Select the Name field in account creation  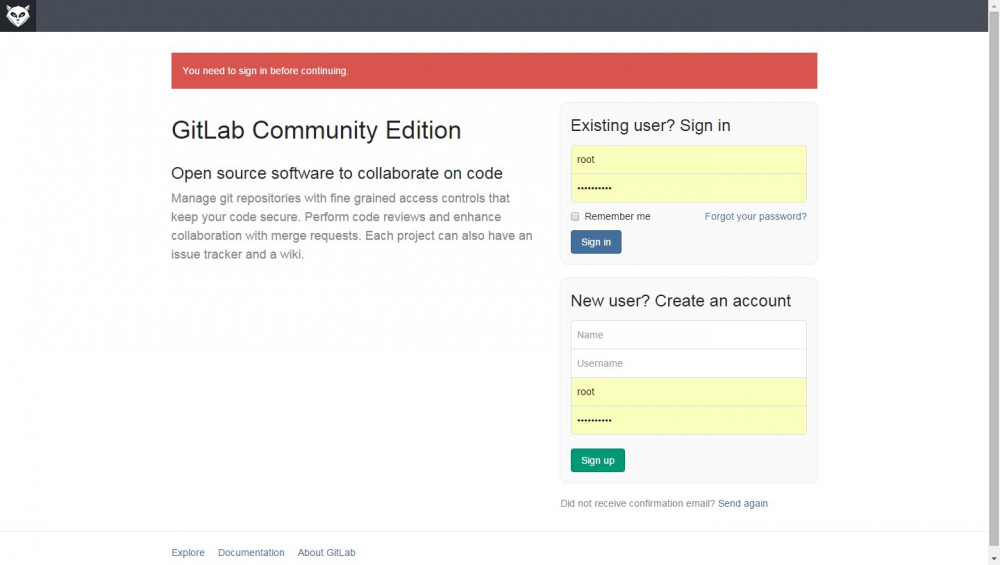coord(688,335)
